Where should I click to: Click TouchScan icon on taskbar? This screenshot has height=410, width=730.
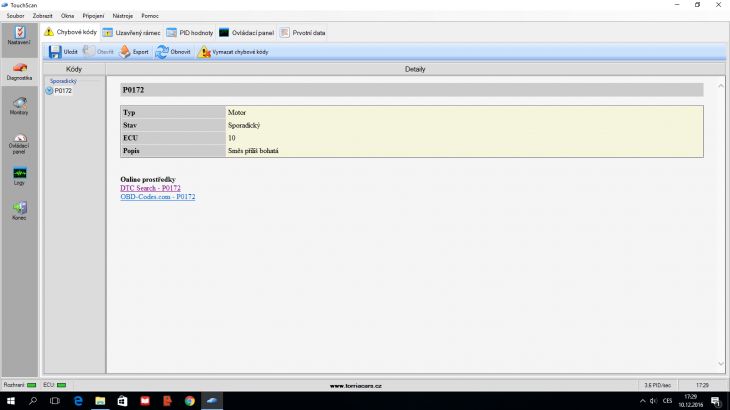(212, 401)
